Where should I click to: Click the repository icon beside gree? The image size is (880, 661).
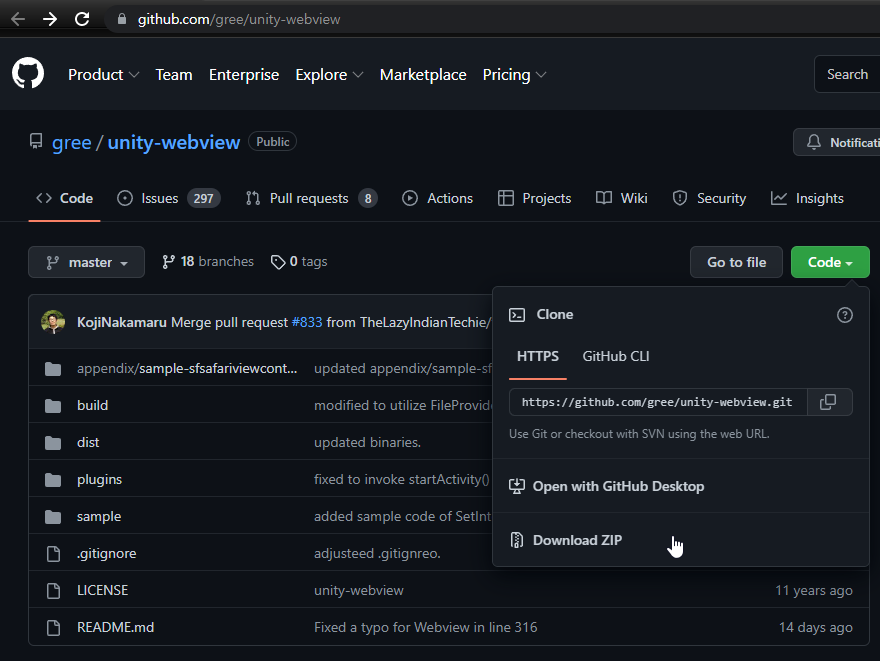[x=36, y=141]
